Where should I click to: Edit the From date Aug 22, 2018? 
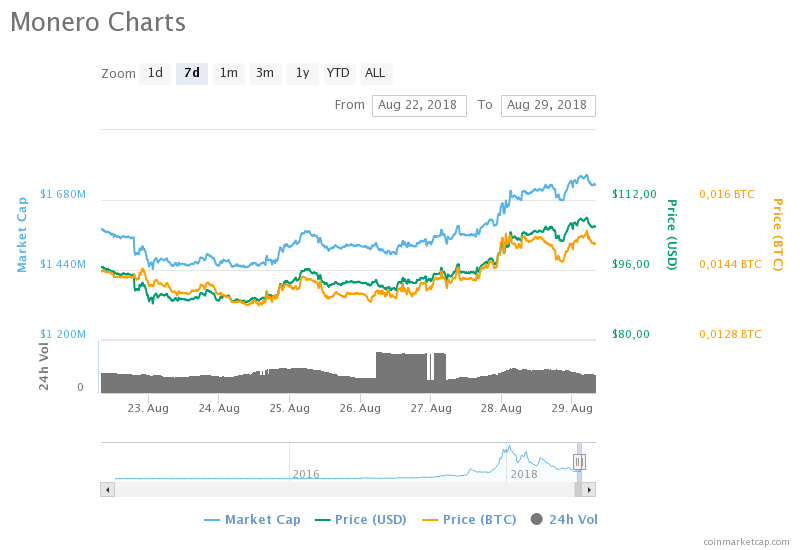coord(419,106)
